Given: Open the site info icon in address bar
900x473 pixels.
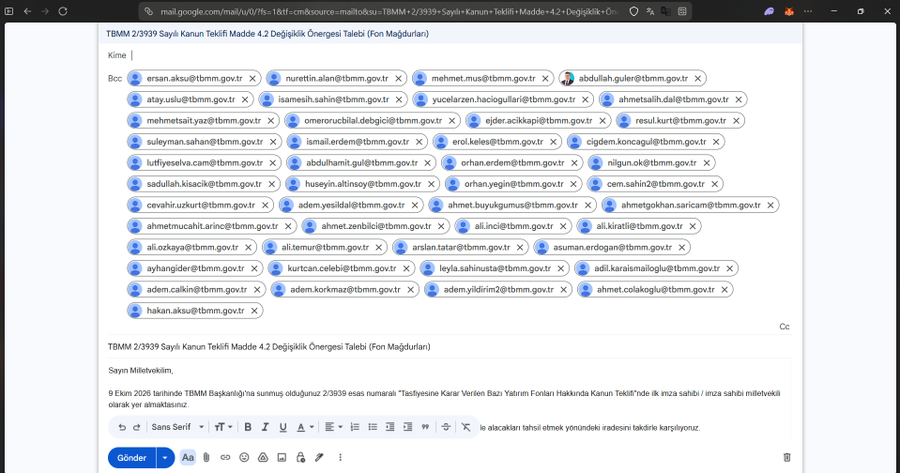Looking at the screenshot, I should click(x=149, y=11).
